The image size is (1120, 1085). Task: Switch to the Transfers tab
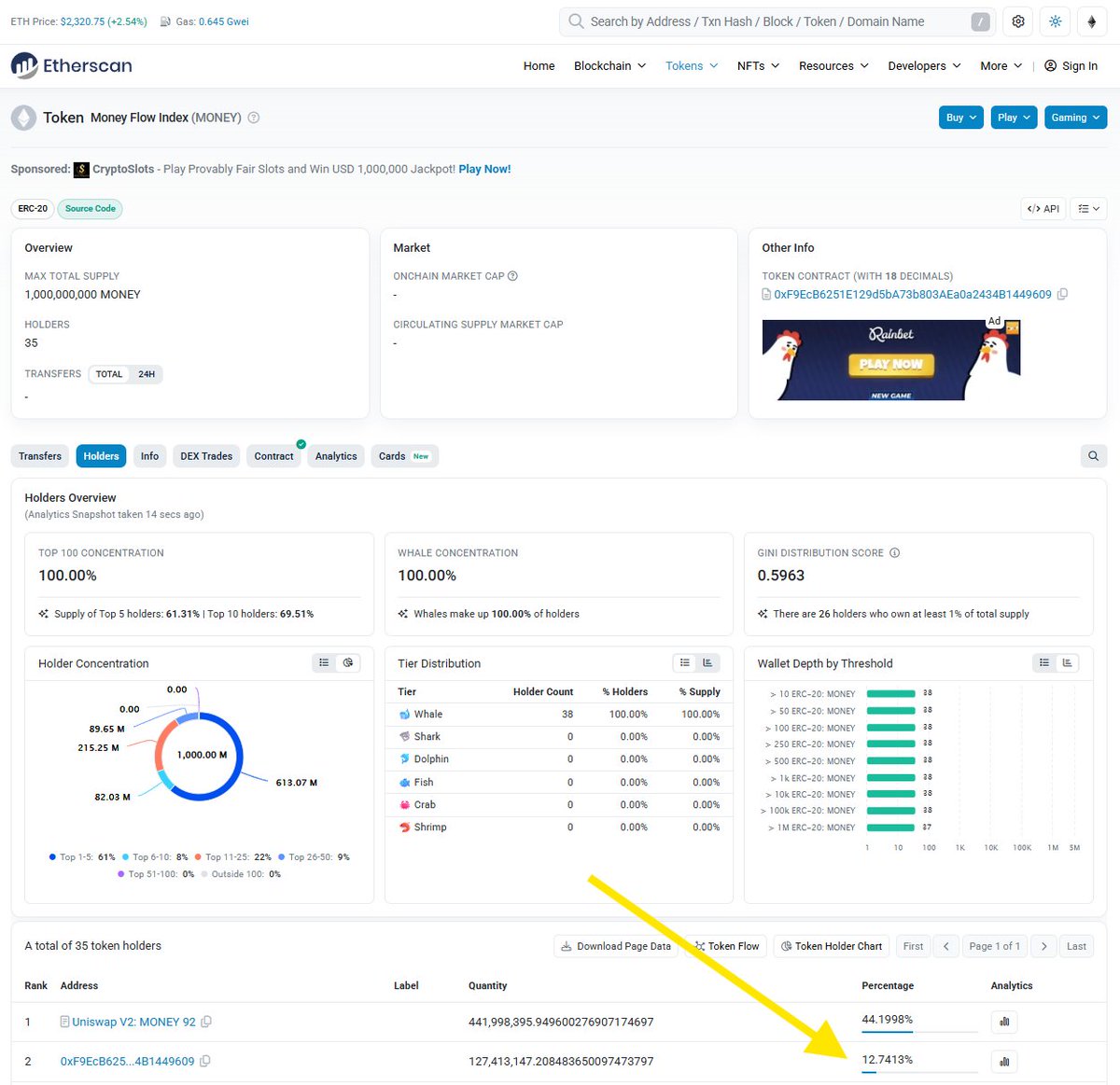click(40, 456)
